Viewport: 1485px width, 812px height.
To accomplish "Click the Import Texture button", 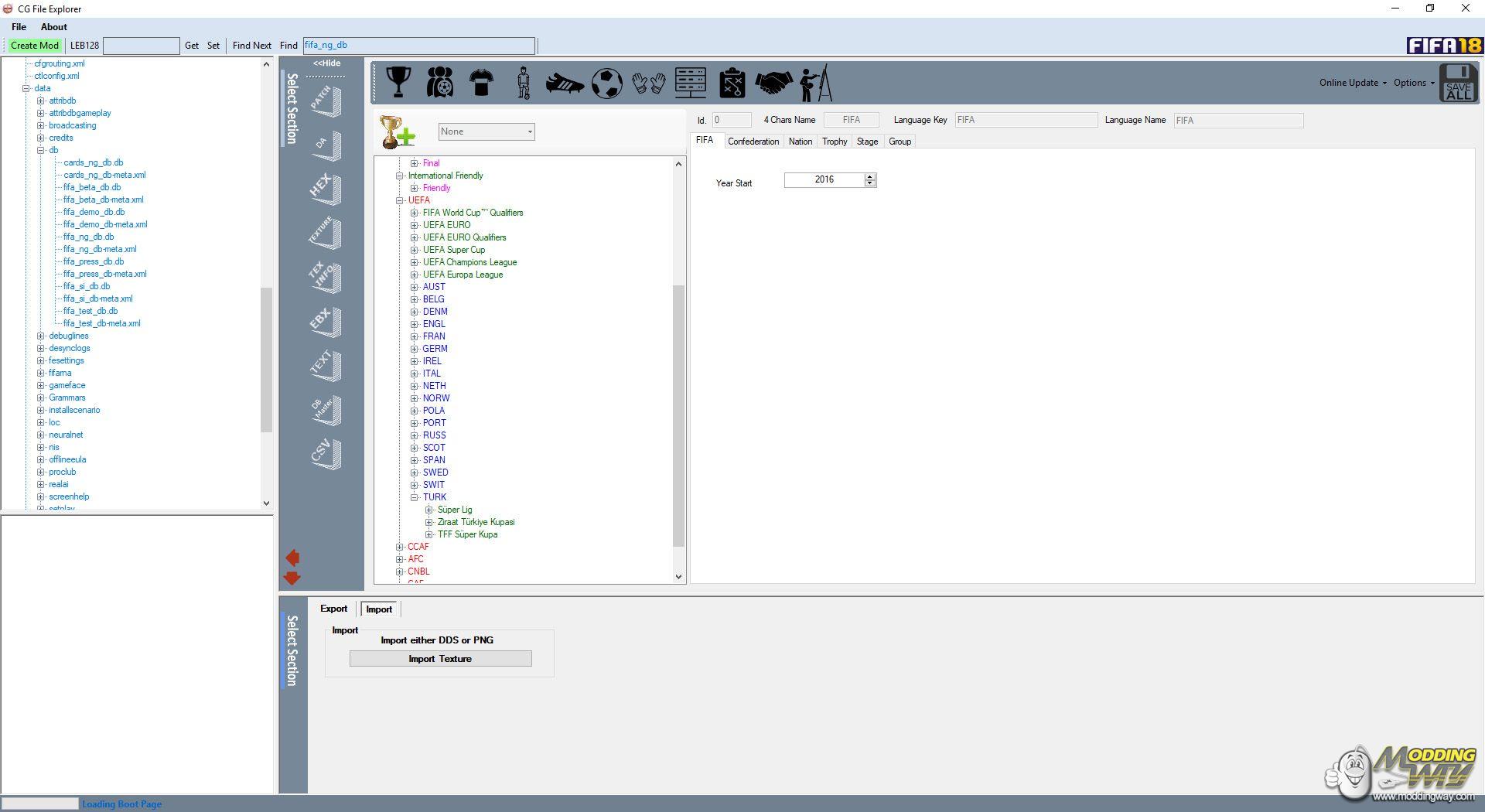I will (x=440, y=659).
